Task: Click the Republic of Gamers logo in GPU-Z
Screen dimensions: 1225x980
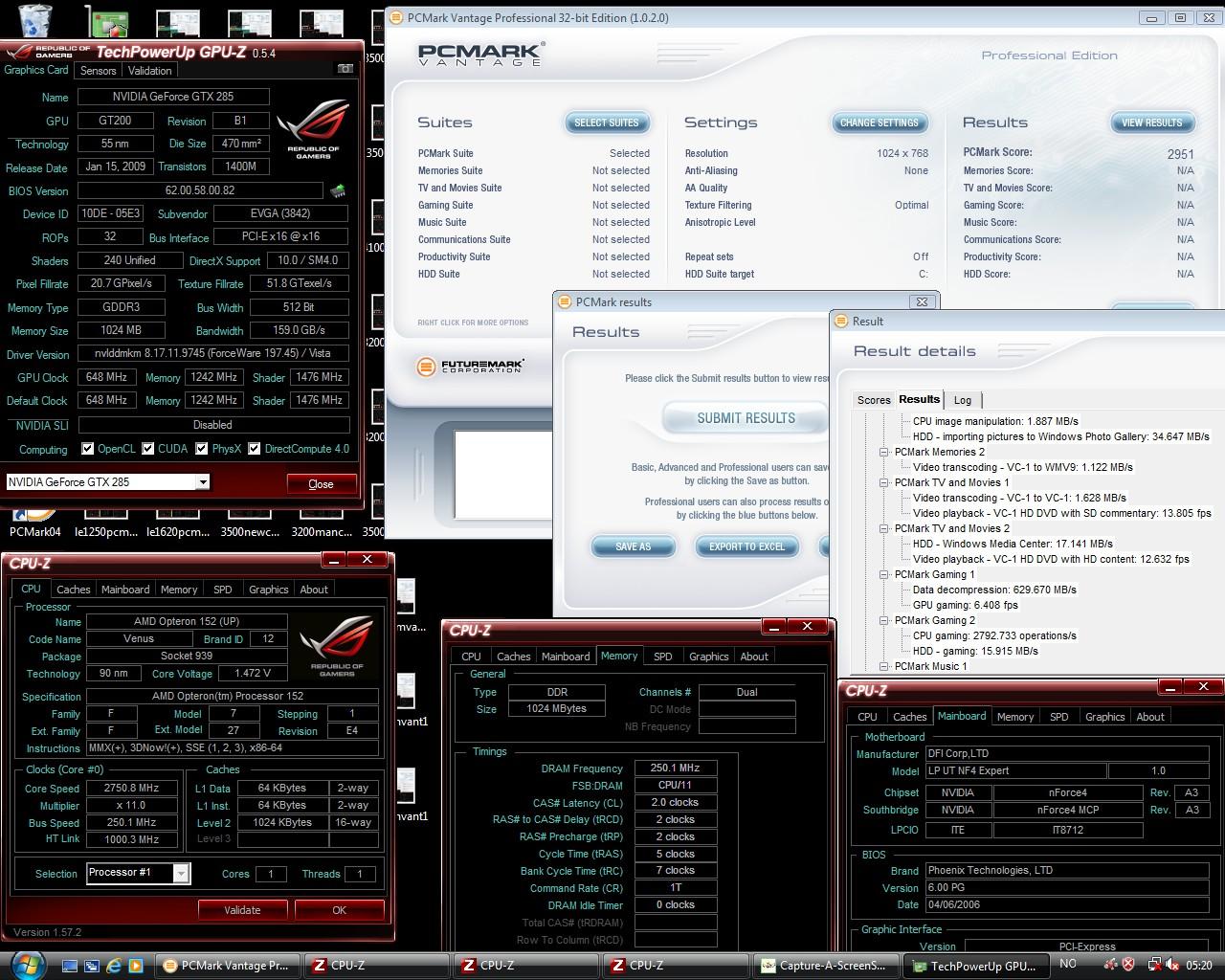Action: coord(313,130)
